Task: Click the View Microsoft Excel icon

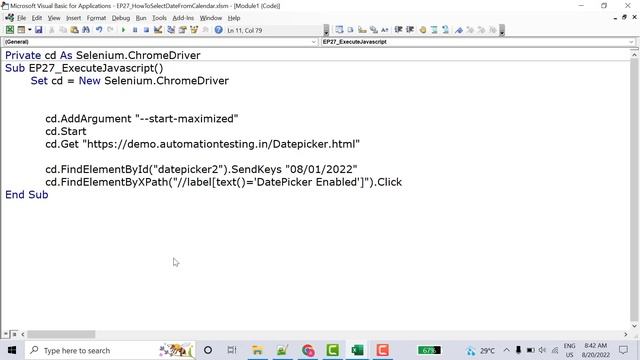Action: pos(10,30)
